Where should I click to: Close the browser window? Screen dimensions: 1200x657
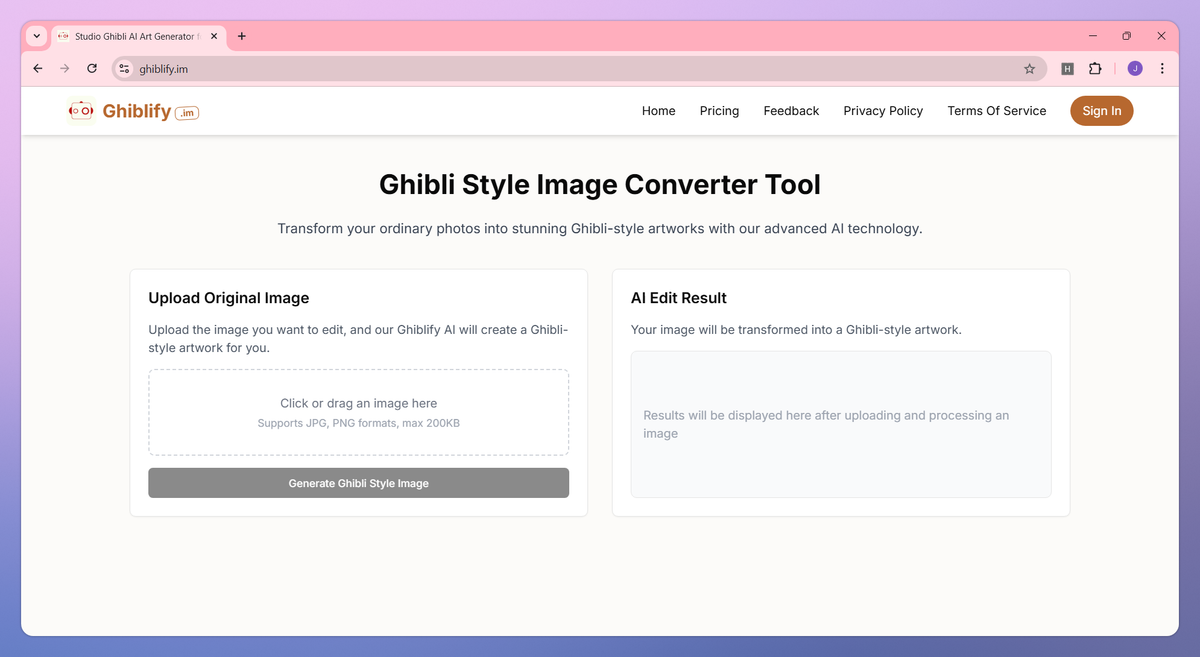[1161, 36]
